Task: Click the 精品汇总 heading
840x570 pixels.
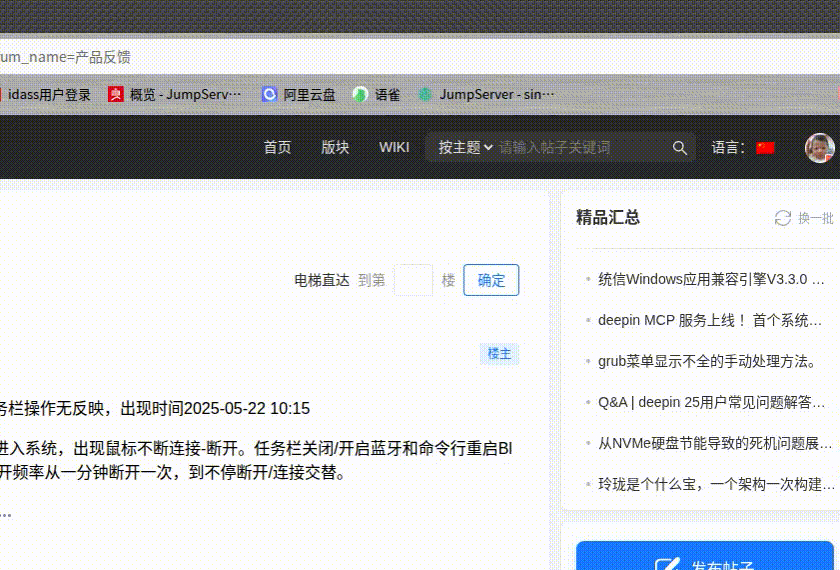Action: point(608,218)
